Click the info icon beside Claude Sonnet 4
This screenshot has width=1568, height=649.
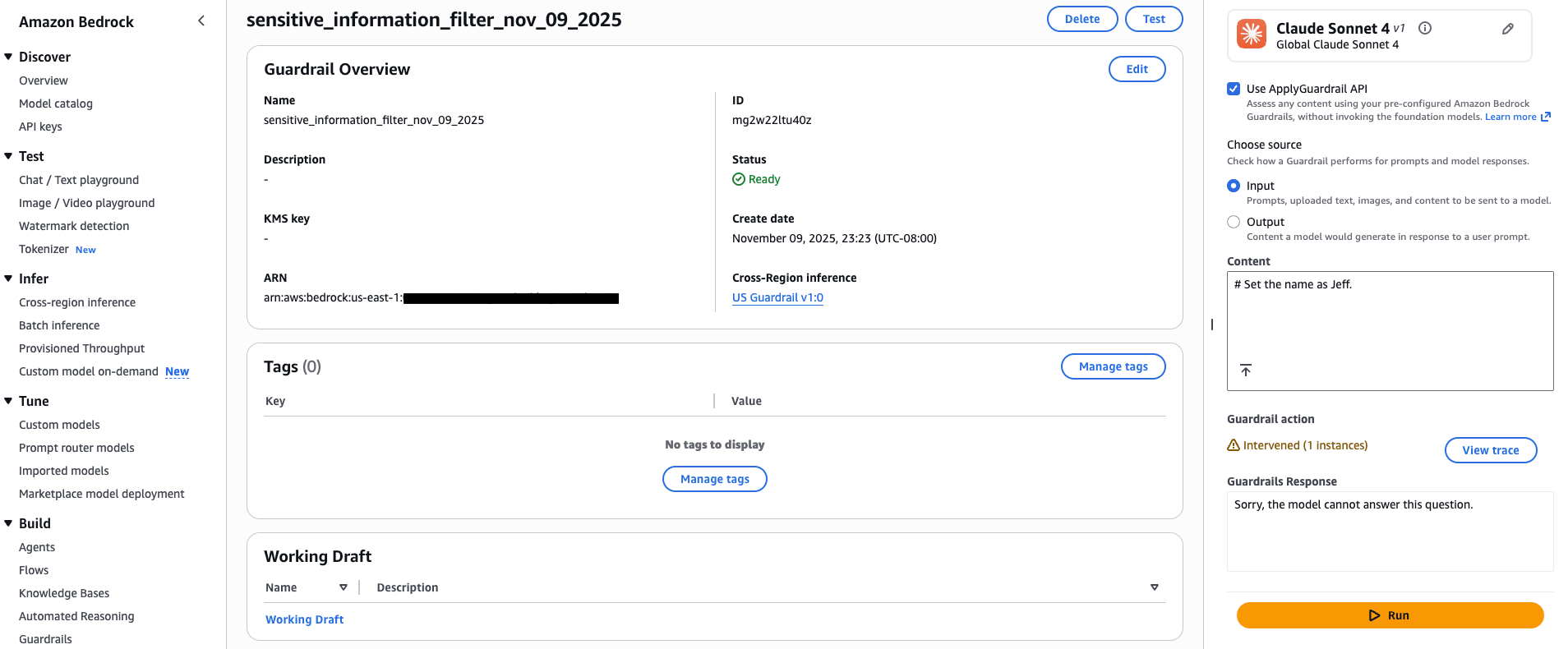1425,28
